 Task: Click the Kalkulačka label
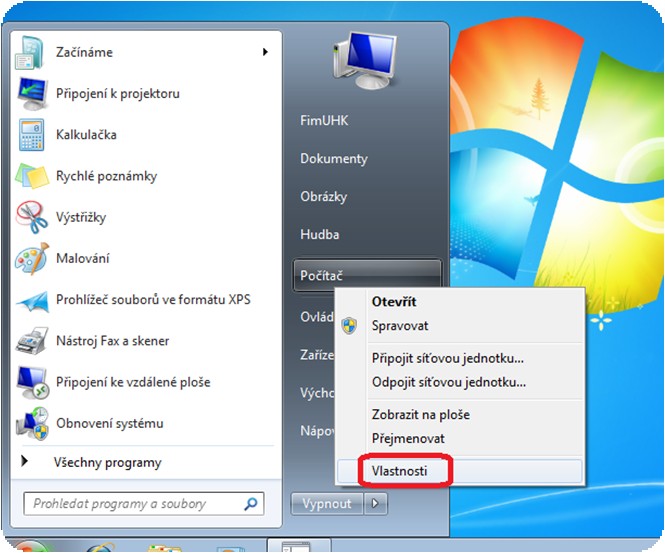(x=86, y=135)
